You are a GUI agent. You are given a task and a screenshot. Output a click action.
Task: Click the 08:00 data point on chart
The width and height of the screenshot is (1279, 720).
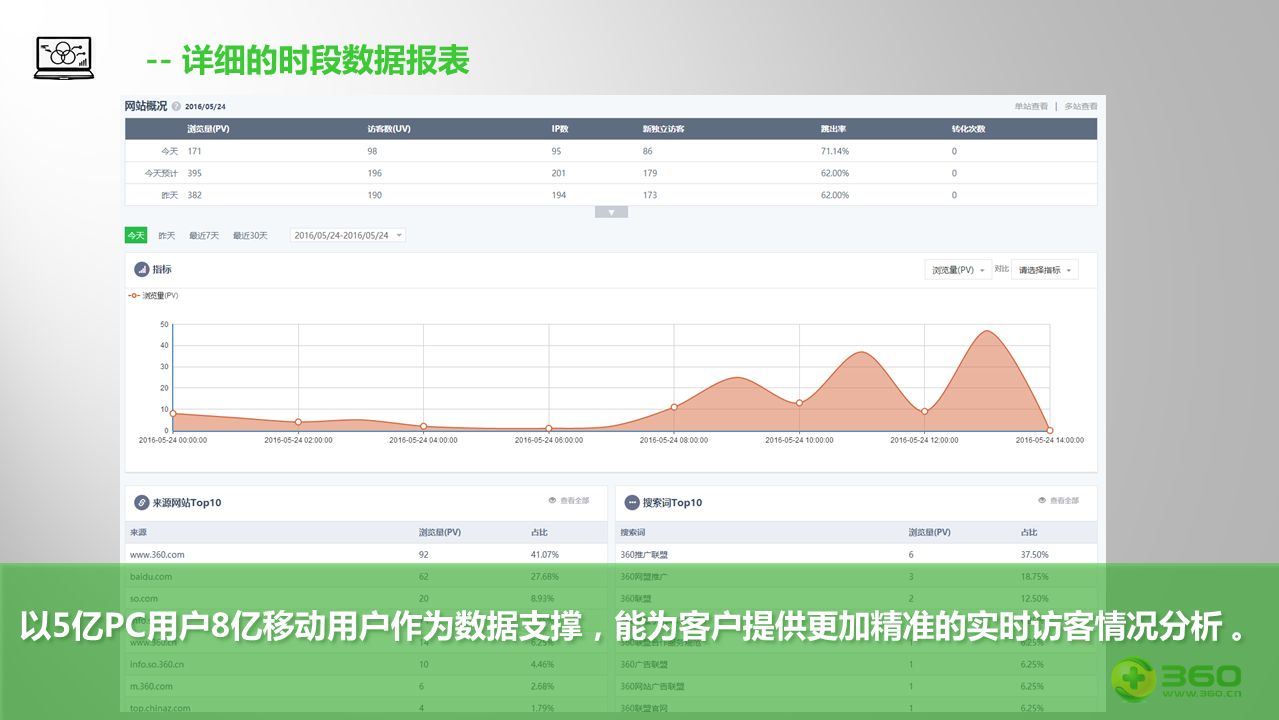pos(674,407)
